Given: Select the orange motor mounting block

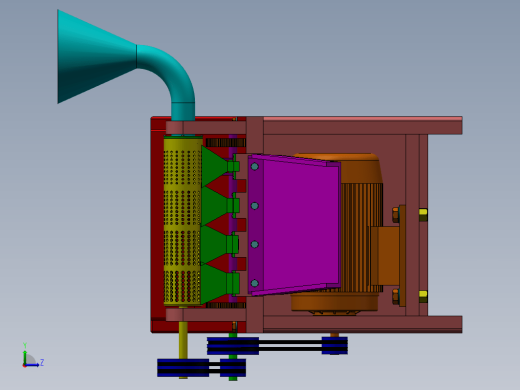Looking at the screenshot, I should click(x=385, y=256).
